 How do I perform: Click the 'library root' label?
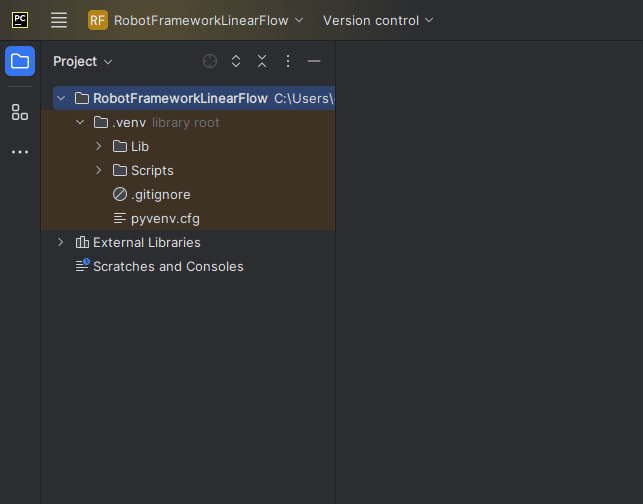[186, 123]
